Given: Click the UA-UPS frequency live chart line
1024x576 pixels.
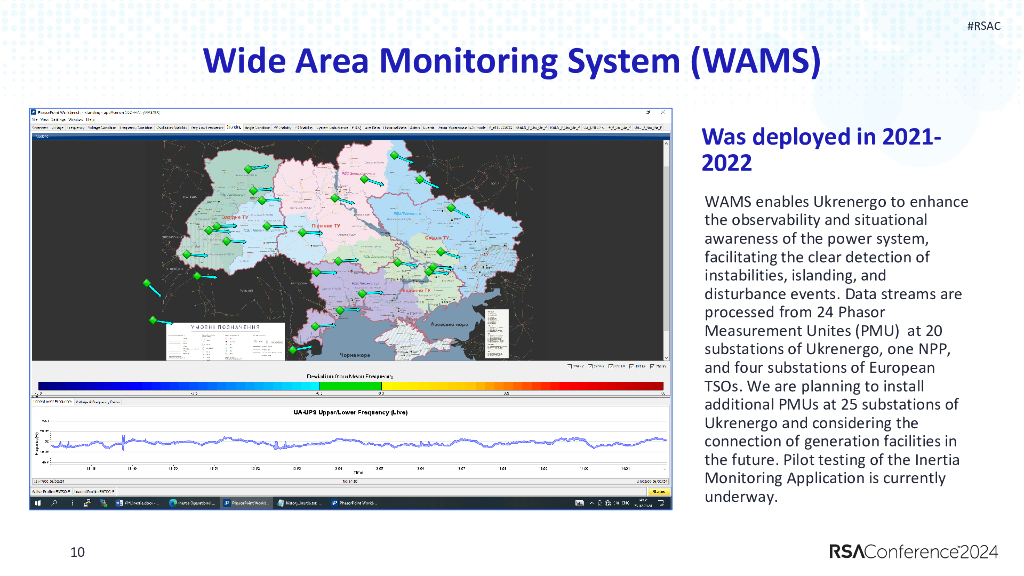Looking at the screenshot, I should coord(359,443).
